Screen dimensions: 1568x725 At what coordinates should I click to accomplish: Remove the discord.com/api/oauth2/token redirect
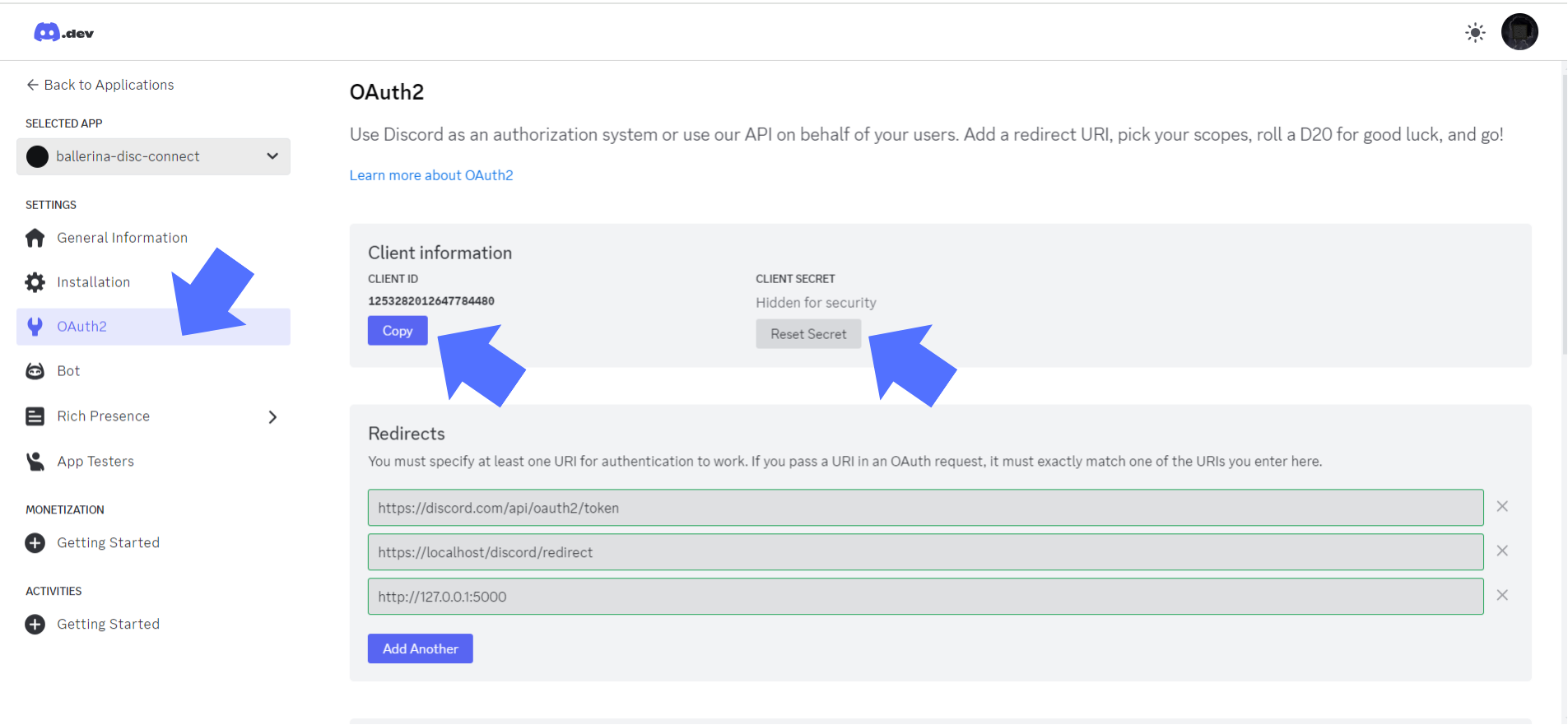[x=1502, y=507]
